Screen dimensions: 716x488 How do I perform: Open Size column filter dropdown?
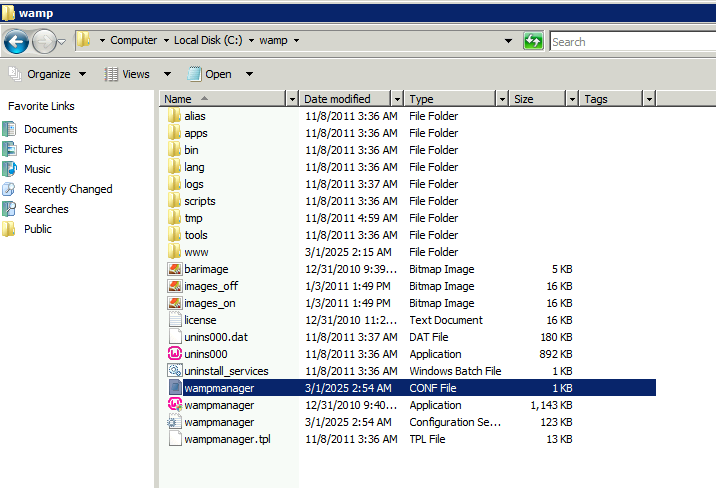[x=572, y=99]
